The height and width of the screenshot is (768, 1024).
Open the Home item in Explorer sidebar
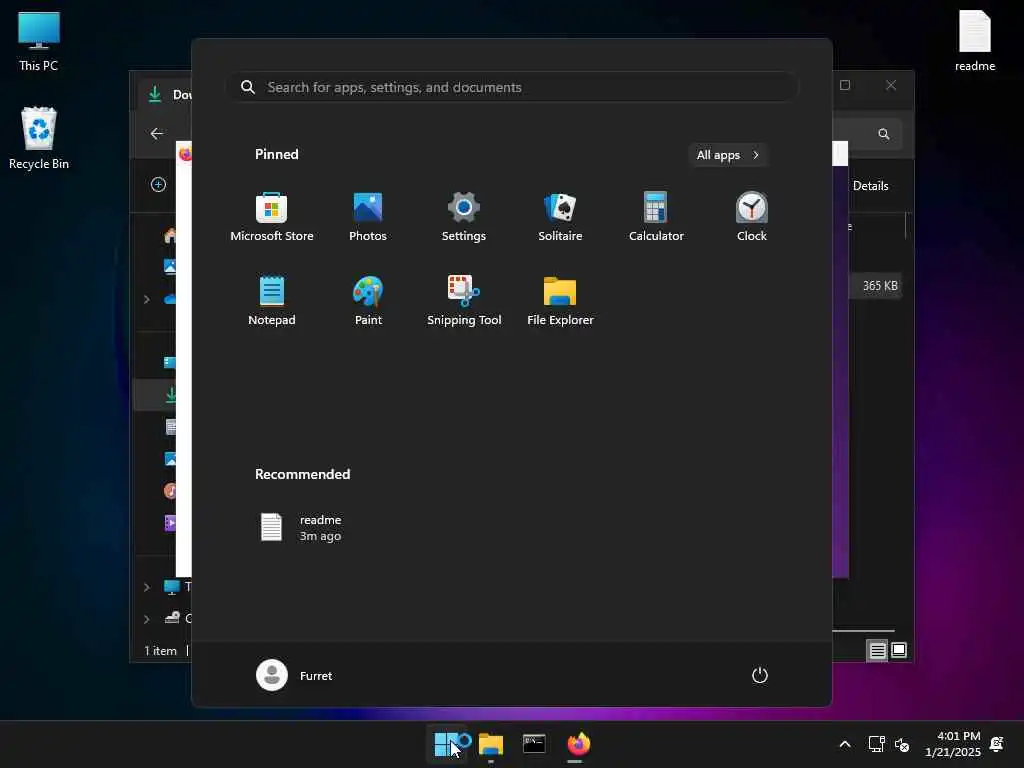point(170,235)
